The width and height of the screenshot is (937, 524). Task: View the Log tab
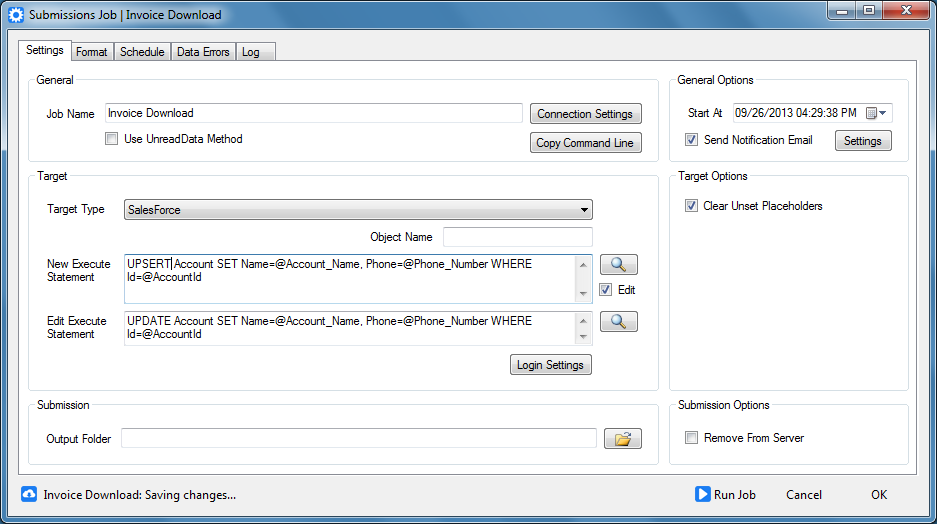point(255,52)
